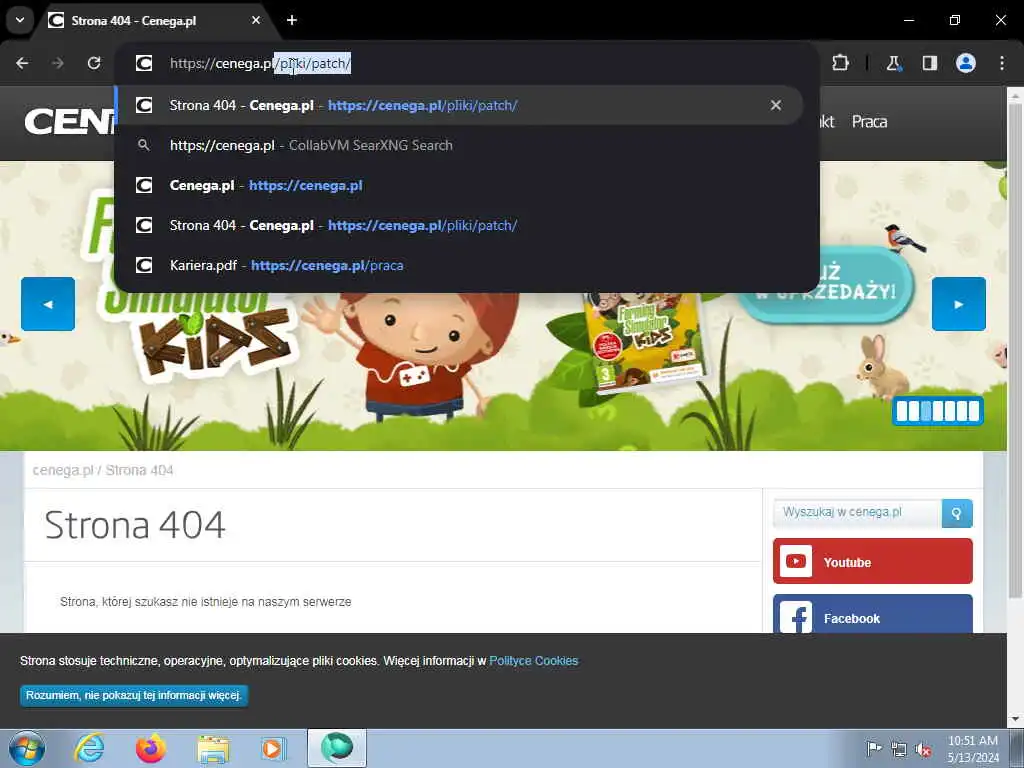1024x768 pixels.
Task: Open the network tray icon
Action: (x=899, y=749)
